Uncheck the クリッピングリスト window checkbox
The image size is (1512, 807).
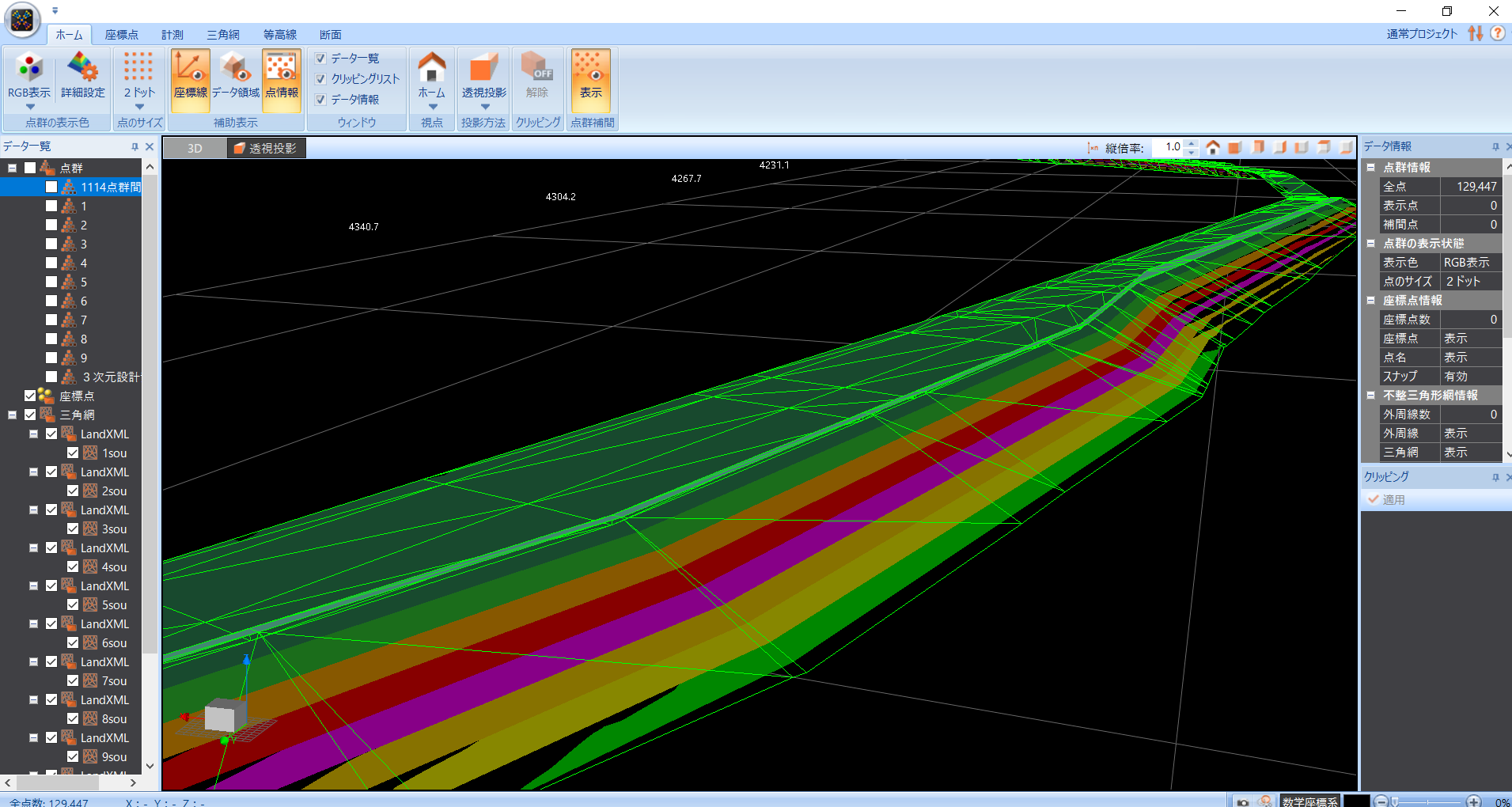click(x=321, y=79)
